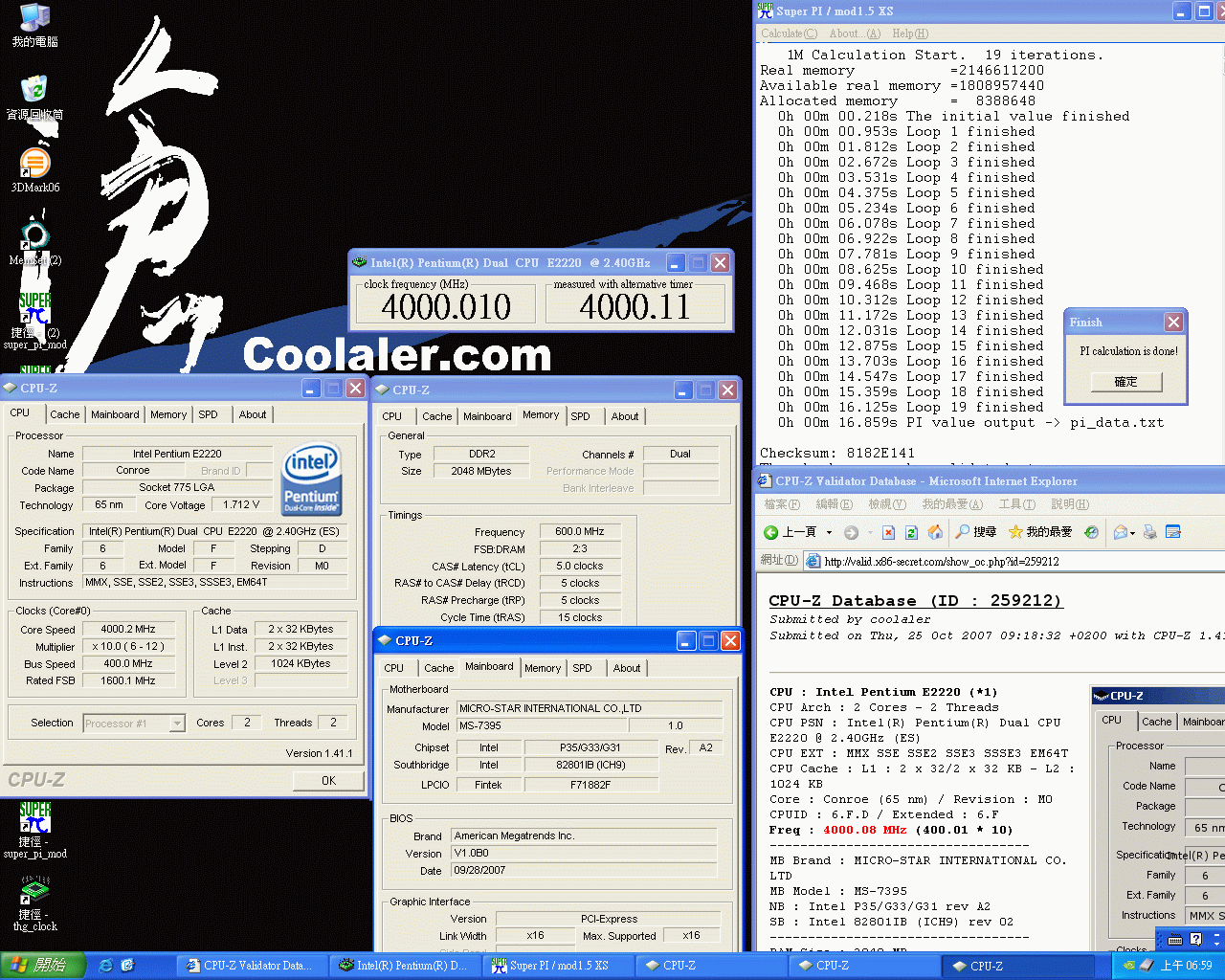The image size is (1225, 980).
Task: Click the IE Print icon
Action: tap(1150, 532)
